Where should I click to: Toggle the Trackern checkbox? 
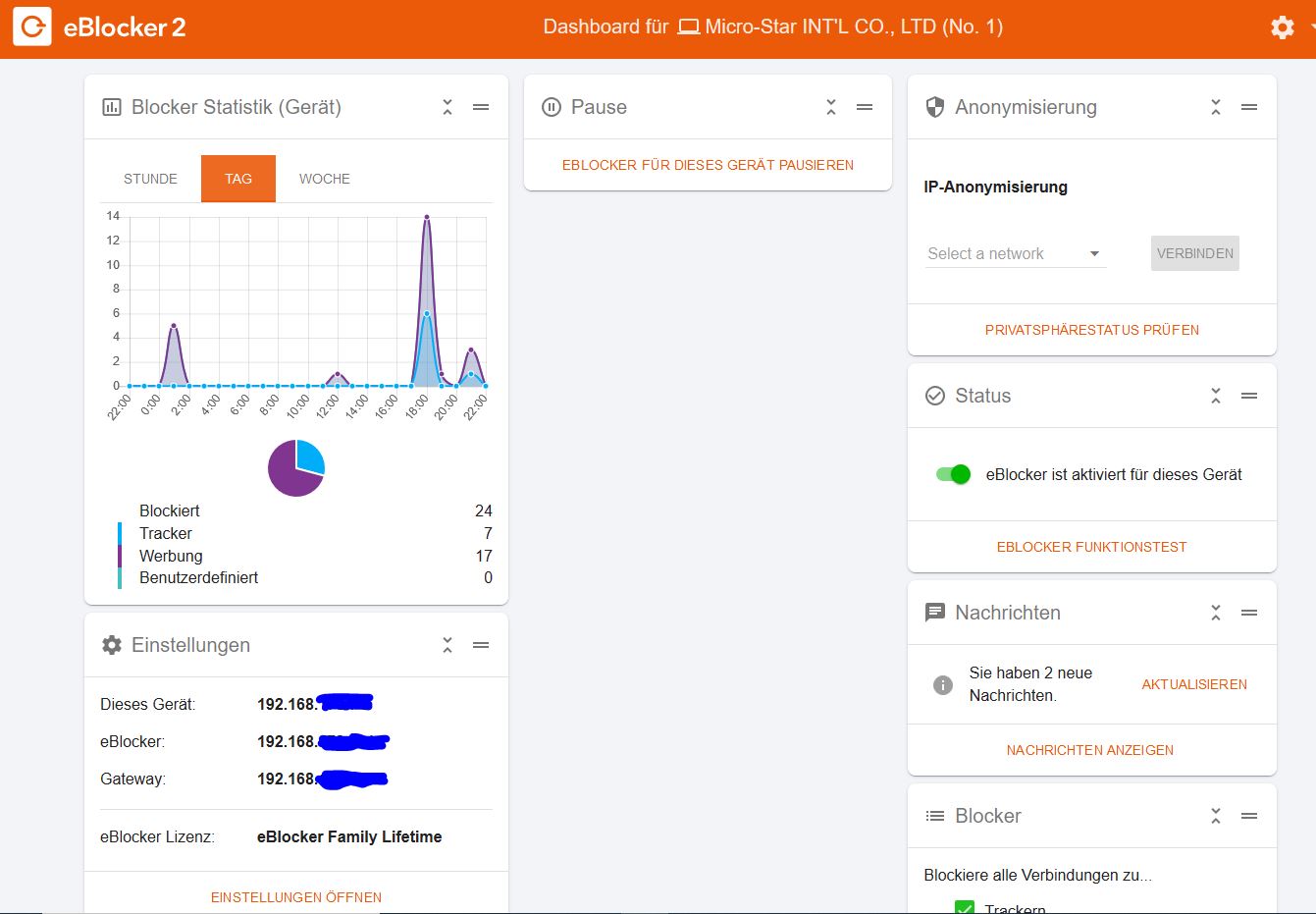point(965,908)
